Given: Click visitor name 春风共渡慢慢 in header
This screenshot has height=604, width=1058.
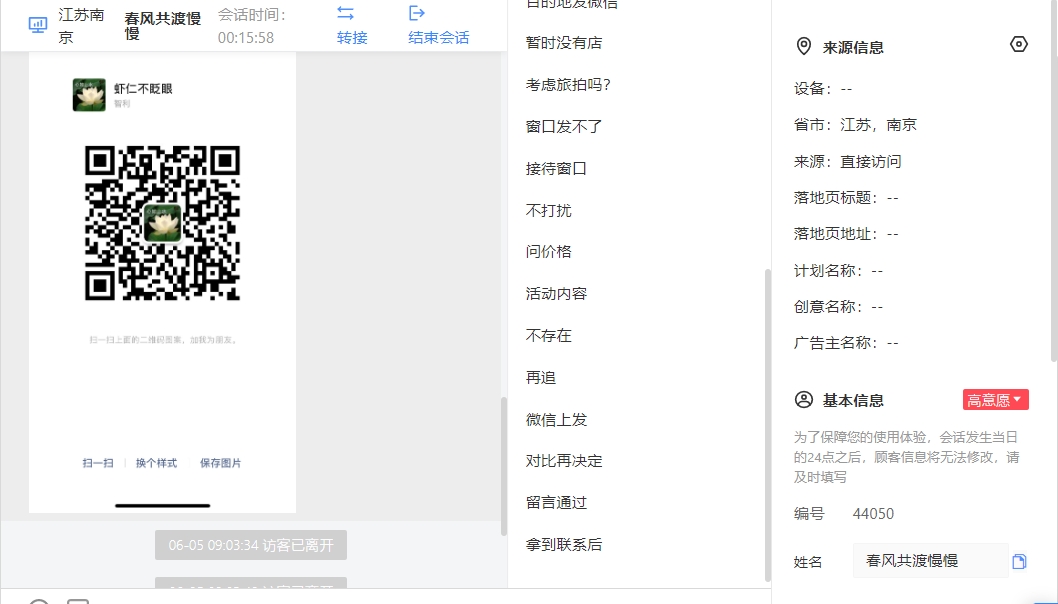Looking at the screenshot, I should point(163,26).
